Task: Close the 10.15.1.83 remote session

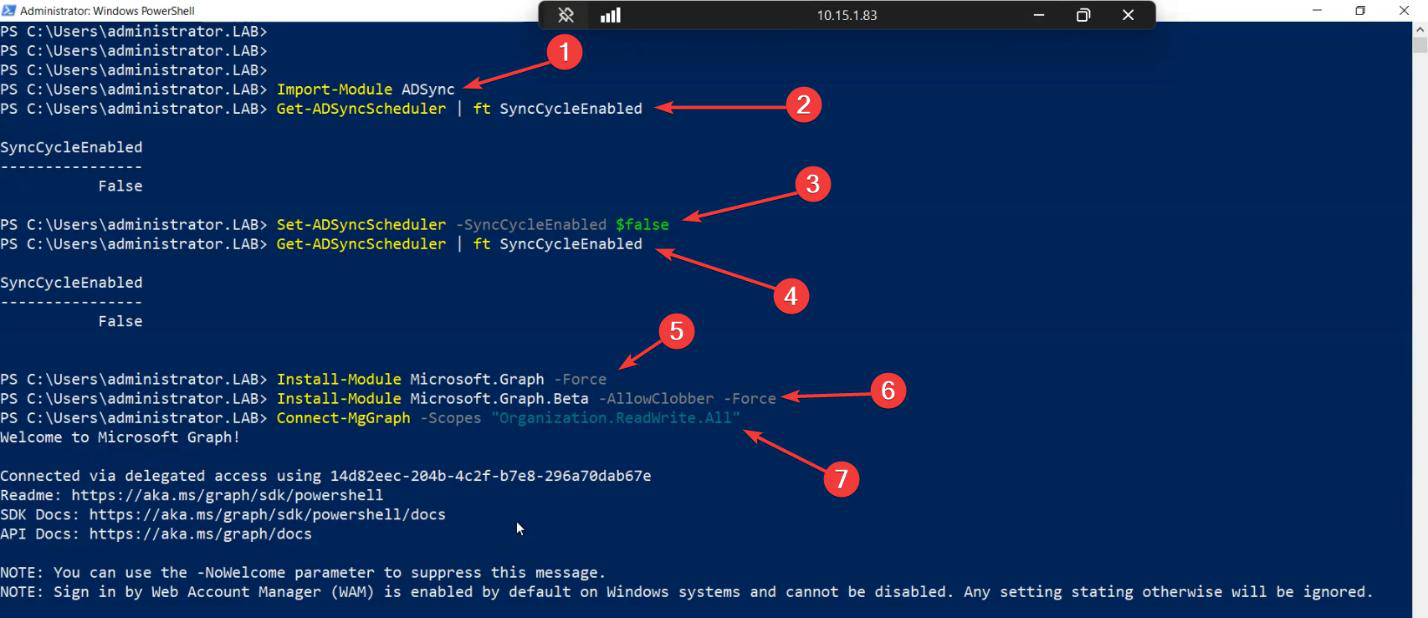Action: (x=1128, y=15)
